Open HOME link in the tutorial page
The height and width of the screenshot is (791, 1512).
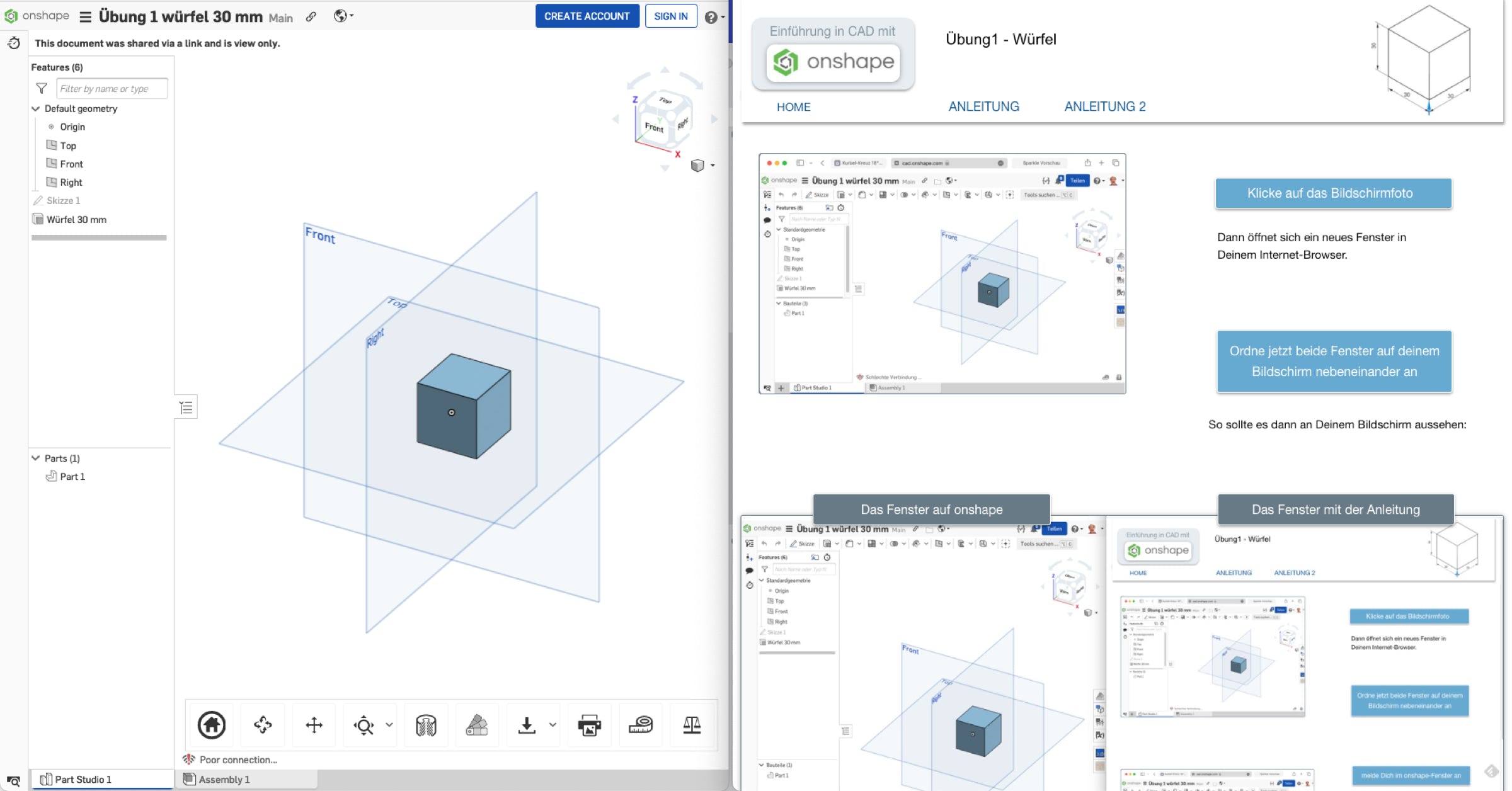[x=793, y=107]
